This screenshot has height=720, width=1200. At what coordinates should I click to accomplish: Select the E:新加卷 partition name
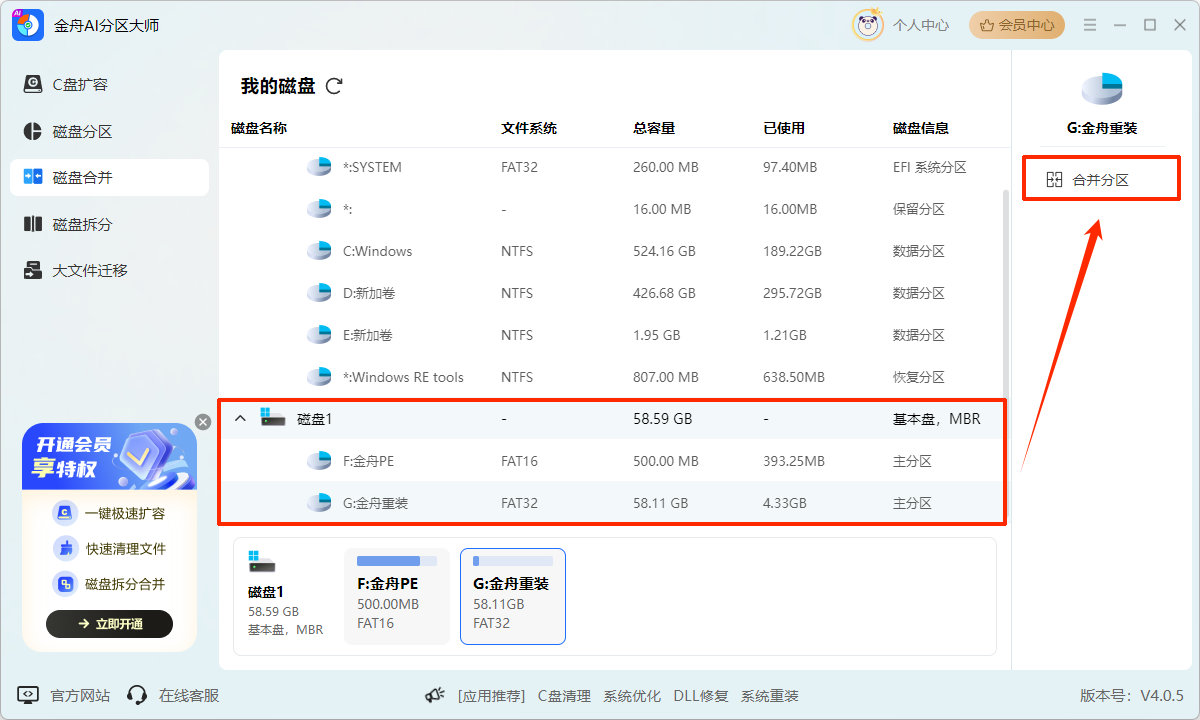[x=368, y=335]
